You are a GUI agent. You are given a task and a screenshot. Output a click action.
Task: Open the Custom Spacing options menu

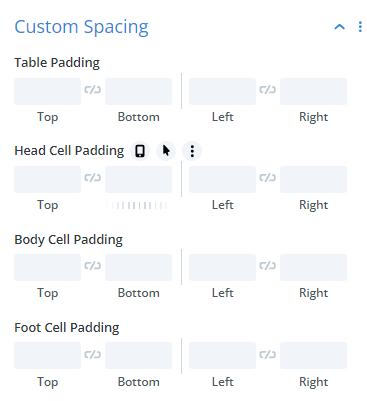coord(360,27)
